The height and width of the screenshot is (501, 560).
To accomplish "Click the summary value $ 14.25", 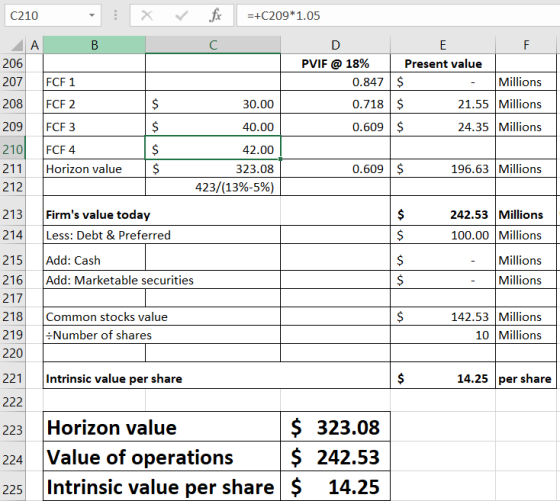I will pos(335,486).
